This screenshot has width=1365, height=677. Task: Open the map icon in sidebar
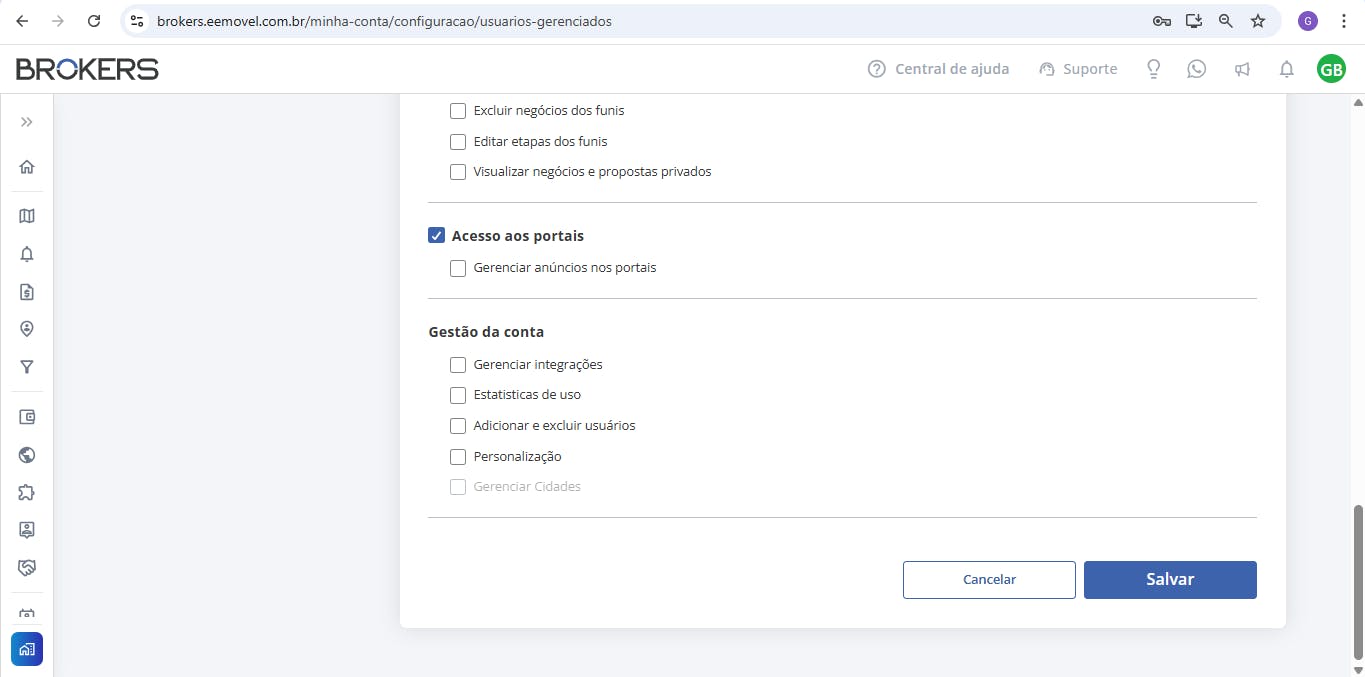coord(27,216)
